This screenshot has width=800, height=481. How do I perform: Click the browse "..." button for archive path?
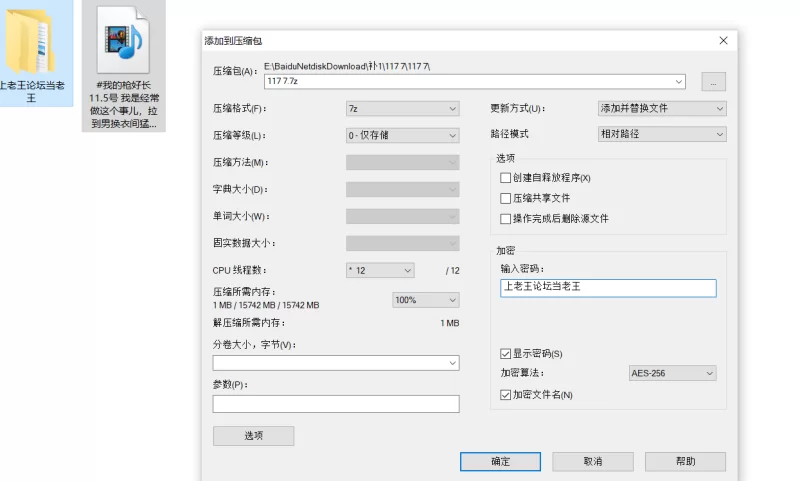[713, 82]
